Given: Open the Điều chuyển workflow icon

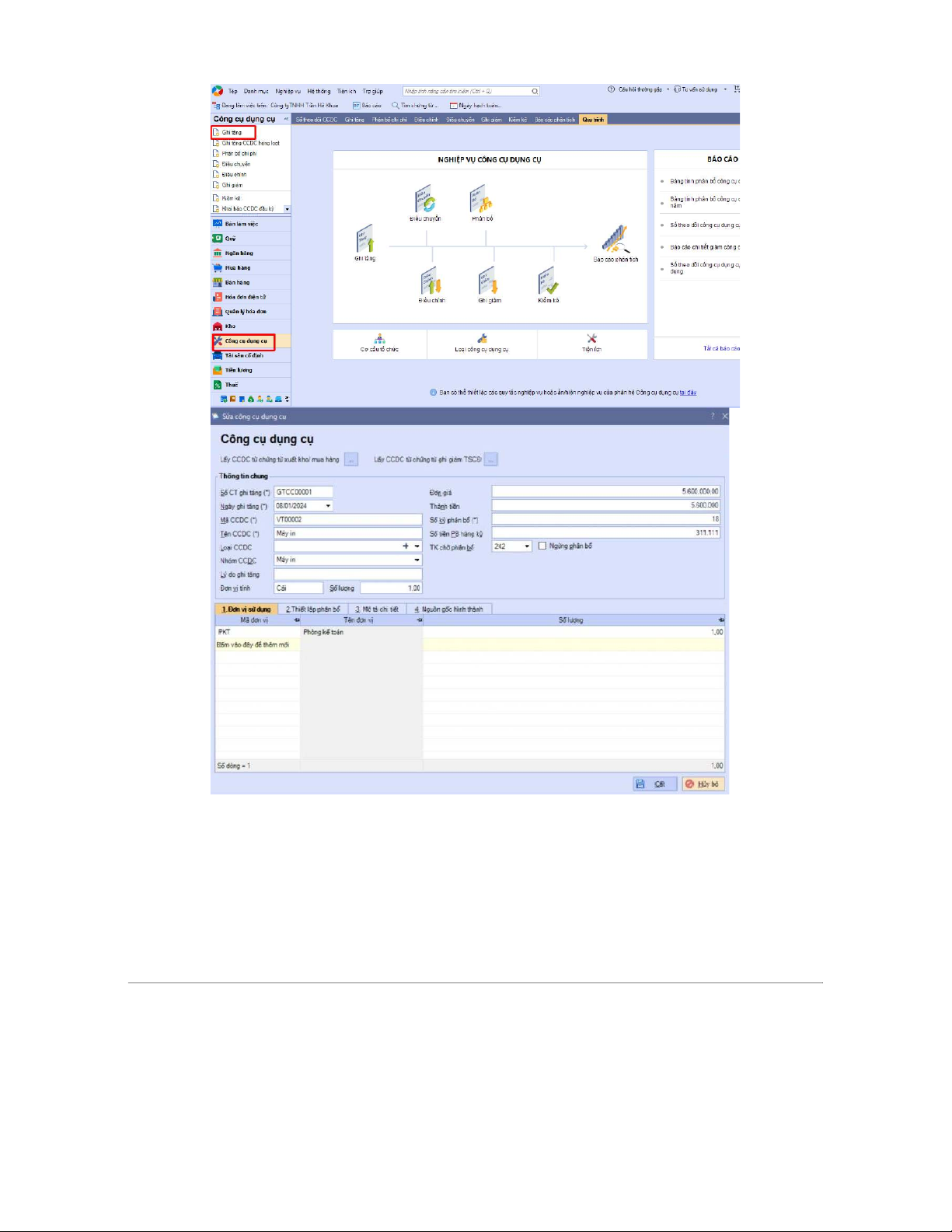Looking at the screenshot, I should click(x=424, y=199).
